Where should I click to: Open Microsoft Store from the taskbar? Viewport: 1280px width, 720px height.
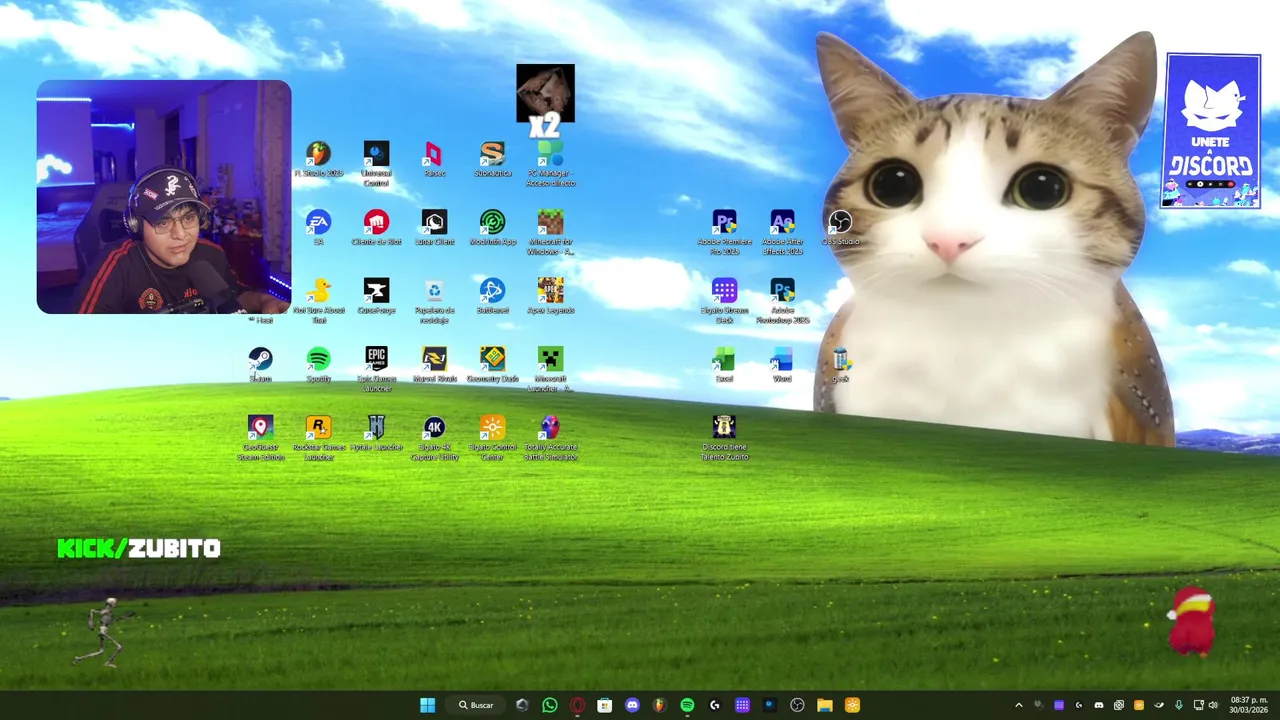point(604,705)
